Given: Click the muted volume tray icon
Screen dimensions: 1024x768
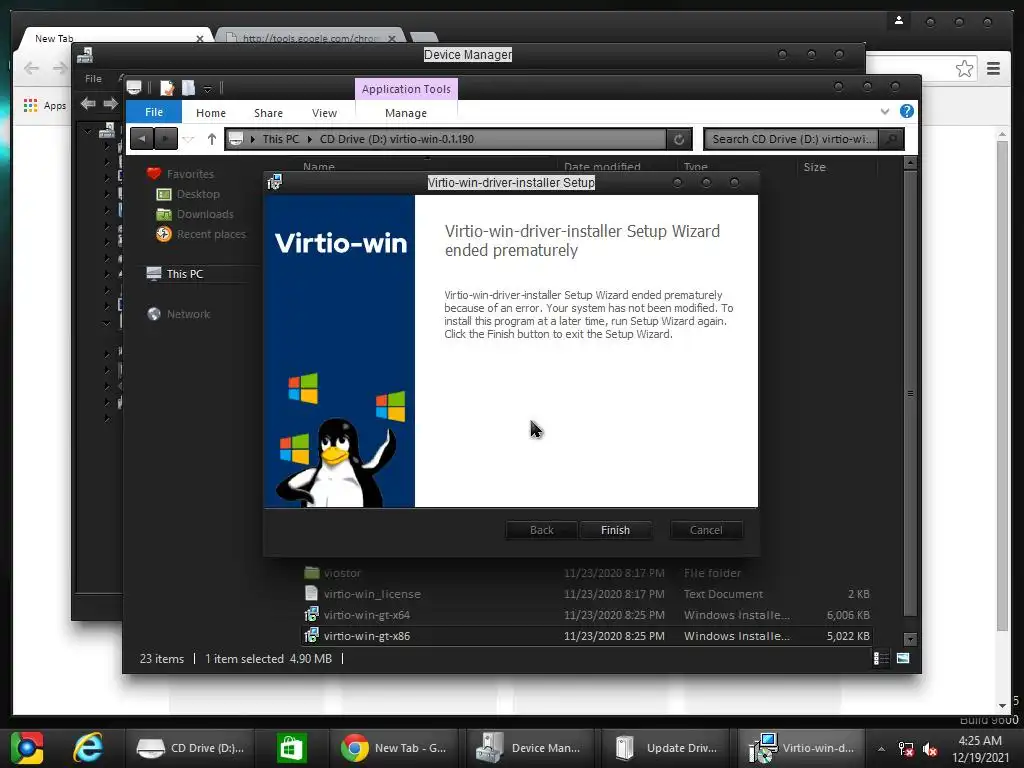Looking at the screenshot, I should pos(930,749).
